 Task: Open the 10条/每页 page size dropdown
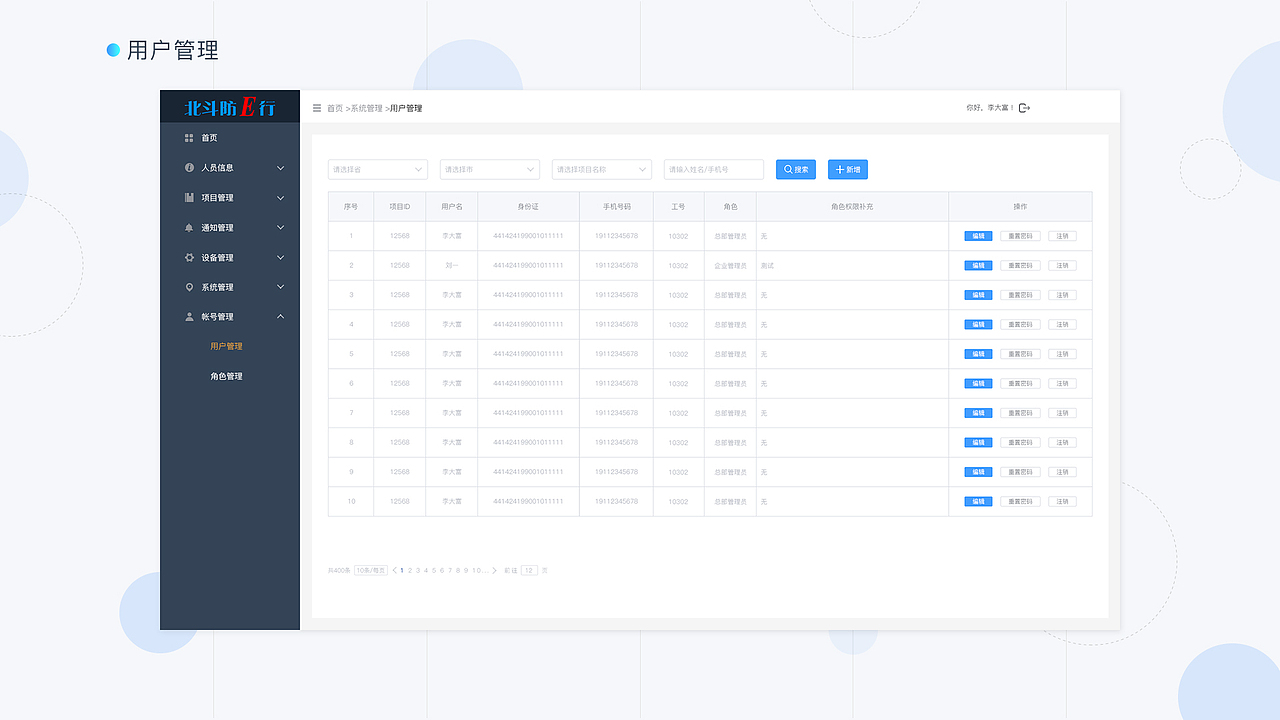[x=371, y=570]
